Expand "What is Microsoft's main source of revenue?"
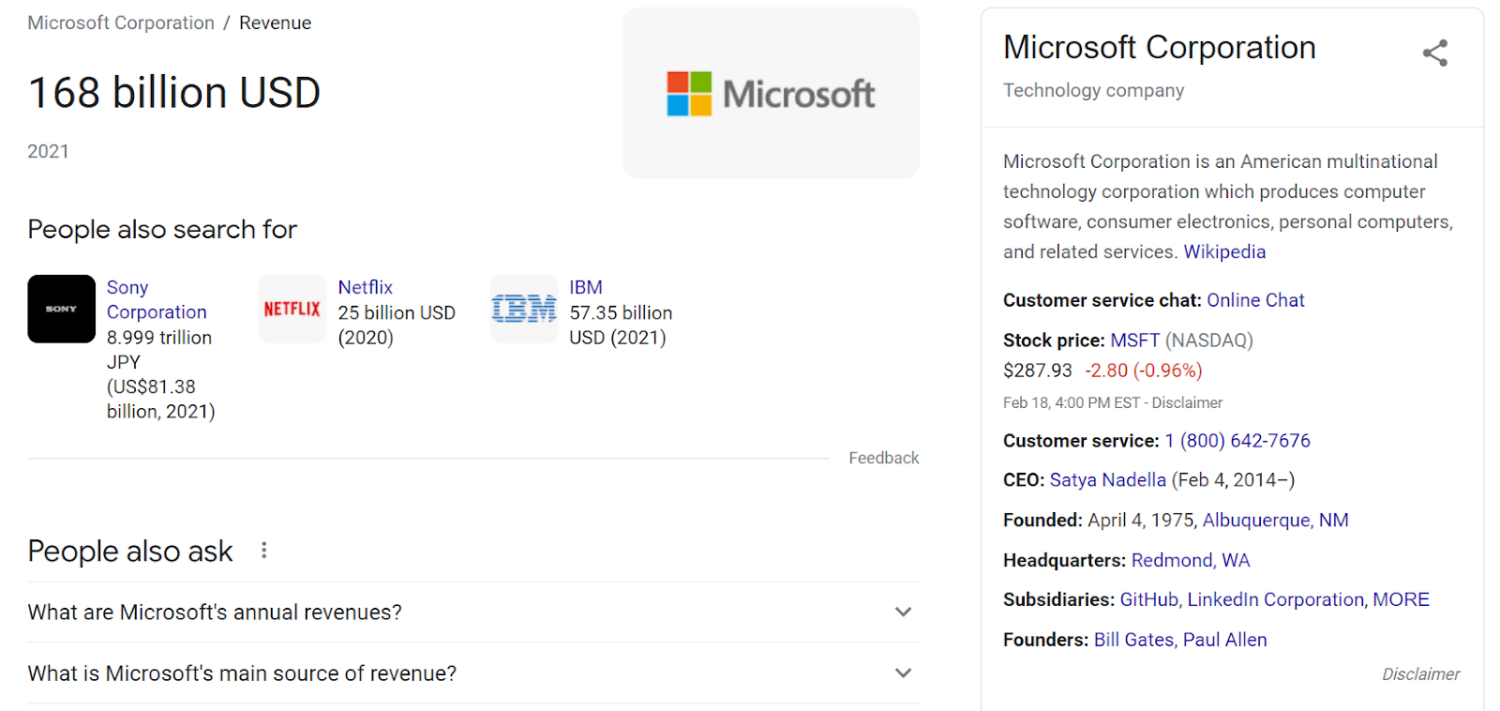 click(473, 673)
